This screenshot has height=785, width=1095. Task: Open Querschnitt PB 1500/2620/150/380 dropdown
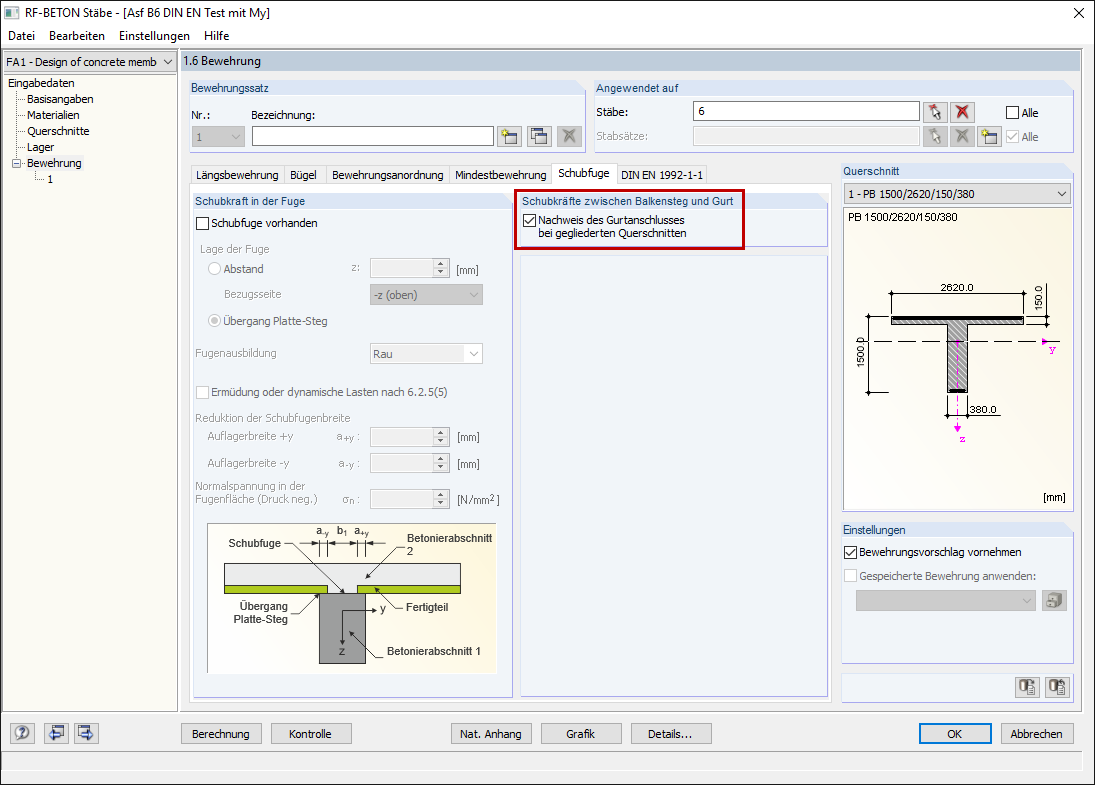tap(957, 194)
